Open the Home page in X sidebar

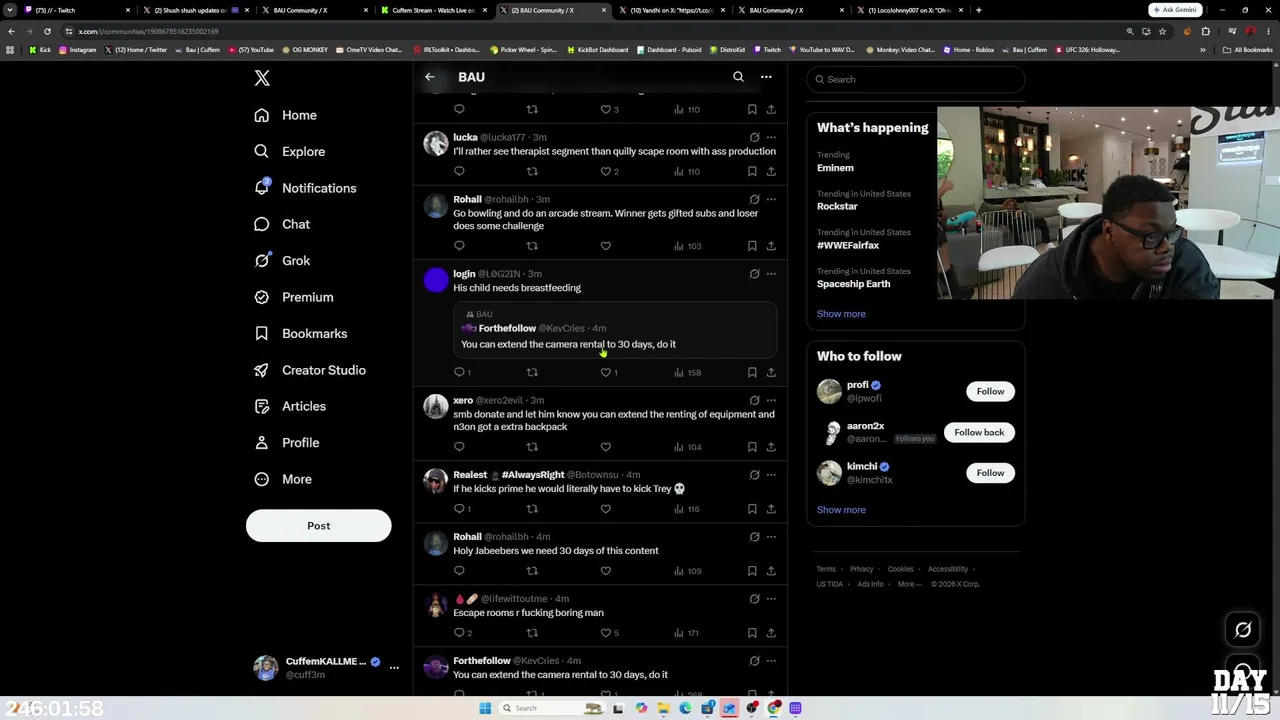coord(286,115)
